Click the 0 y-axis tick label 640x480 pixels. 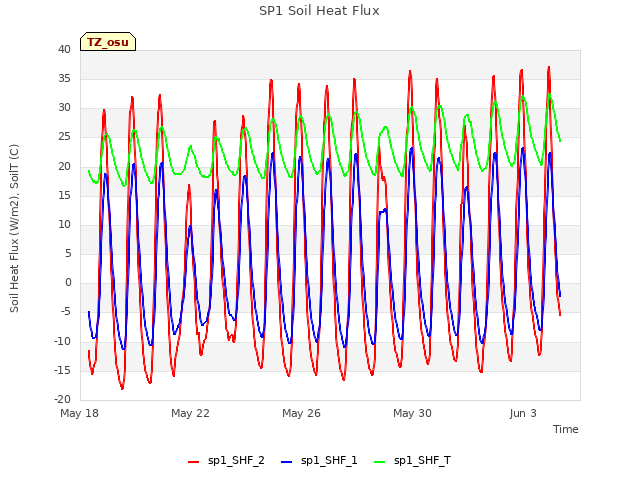tap(68, 283)
